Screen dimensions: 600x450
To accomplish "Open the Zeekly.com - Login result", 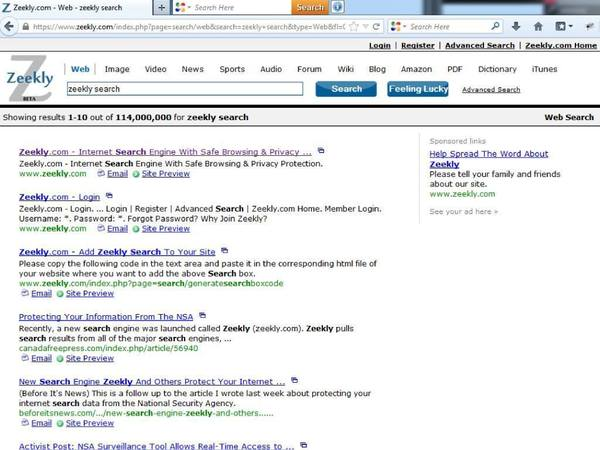I will (x=59, y=197).
